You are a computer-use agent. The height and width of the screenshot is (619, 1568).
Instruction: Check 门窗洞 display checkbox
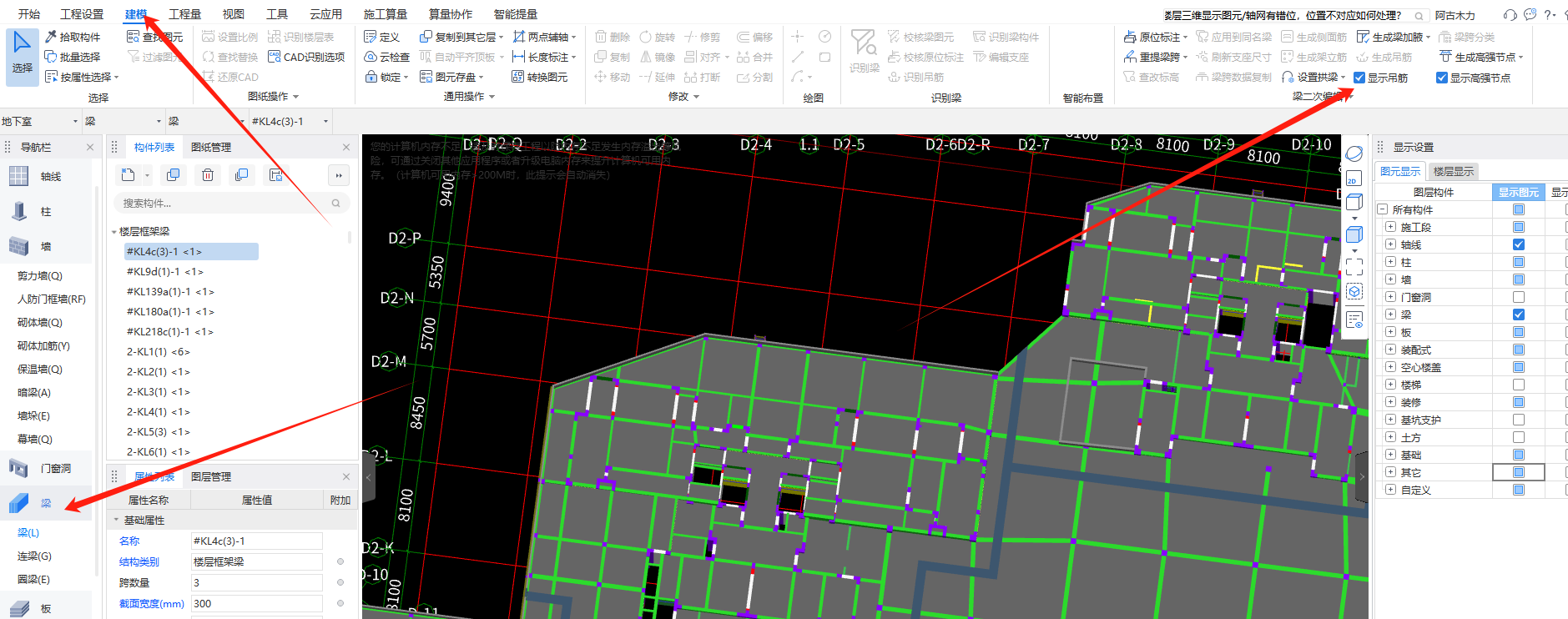click(x=1519, y=297)
